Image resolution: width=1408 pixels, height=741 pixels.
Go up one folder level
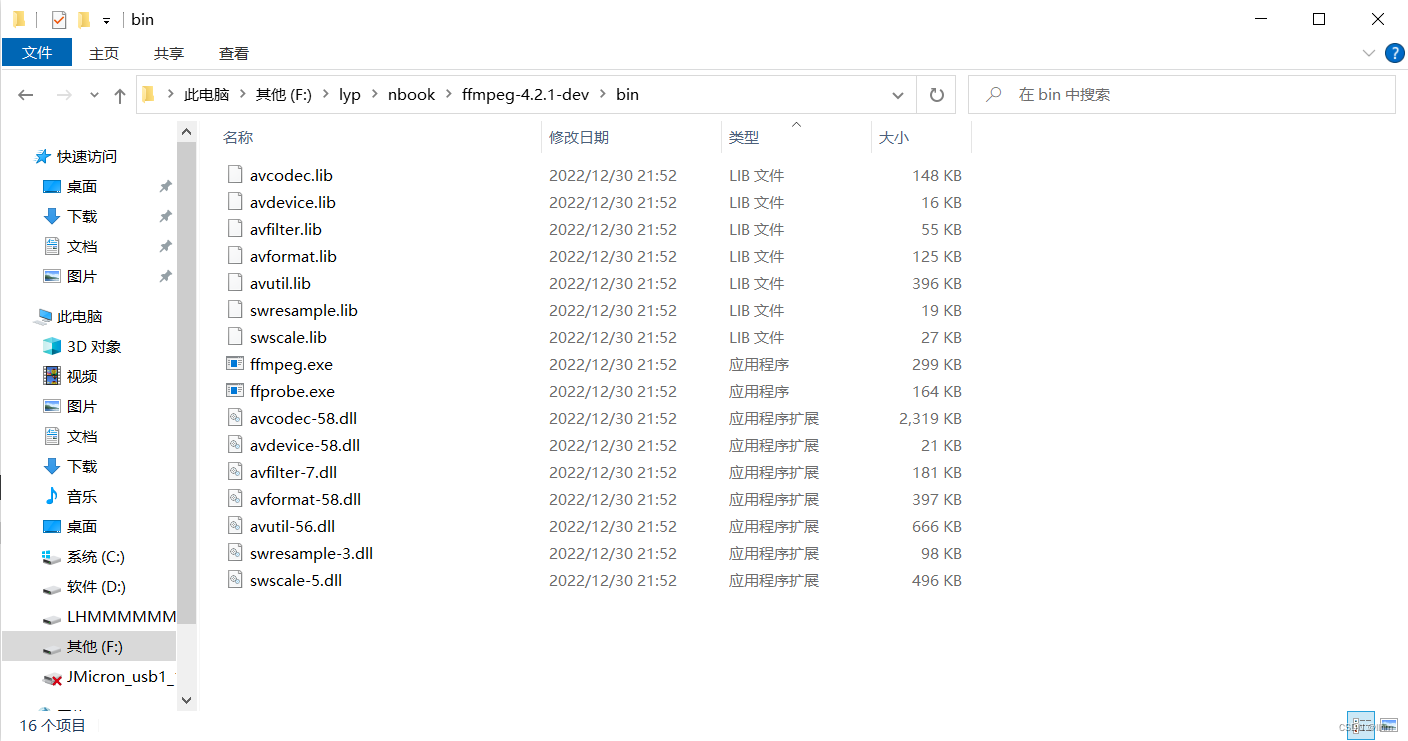pyautogui.click(x=120, y=95)
